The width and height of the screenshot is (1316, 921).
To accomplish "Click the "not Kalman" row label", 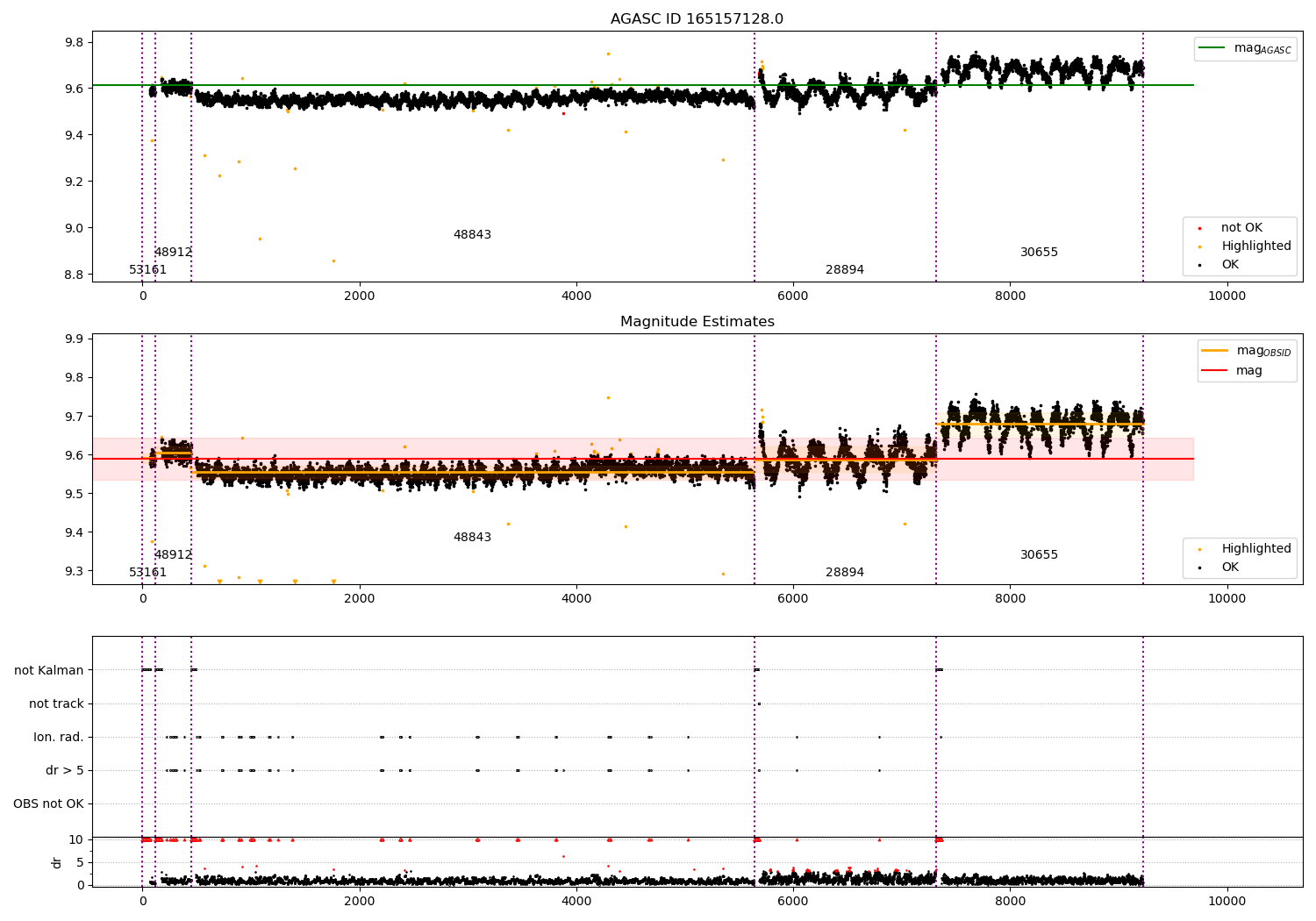I will 49,670.
